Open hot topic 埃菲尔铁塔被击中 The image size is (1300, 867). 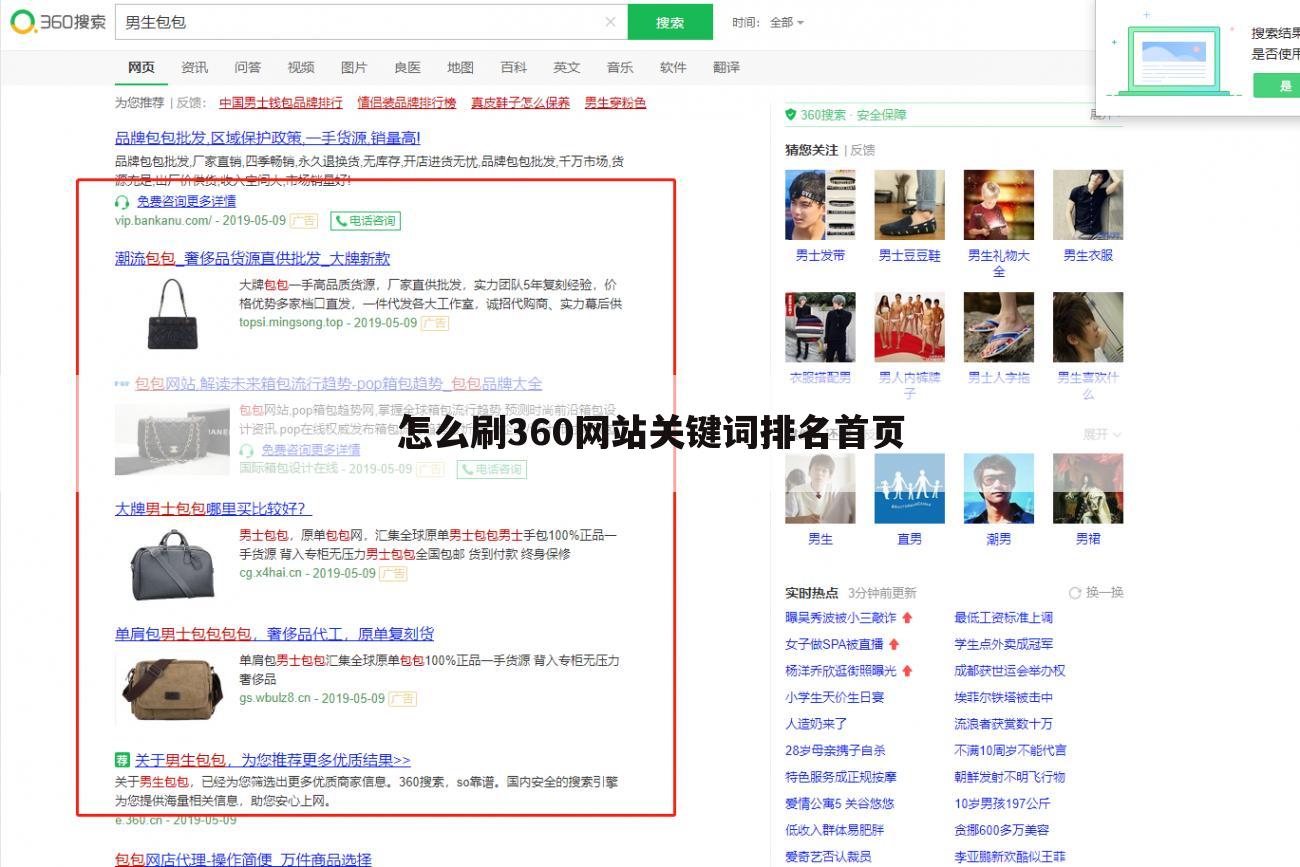tap(1003, 697)
